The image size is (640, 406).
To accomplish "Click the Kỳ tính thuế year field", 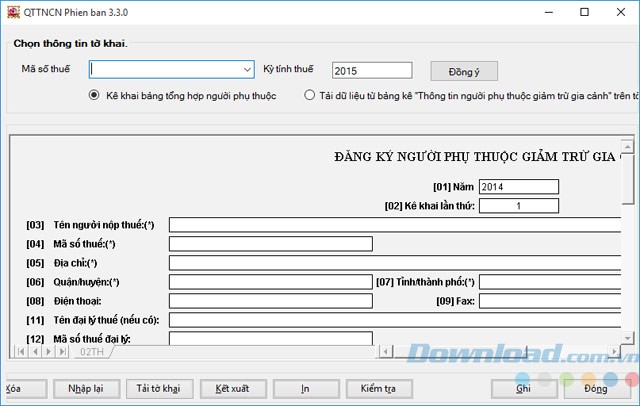I will coord(371,70).
